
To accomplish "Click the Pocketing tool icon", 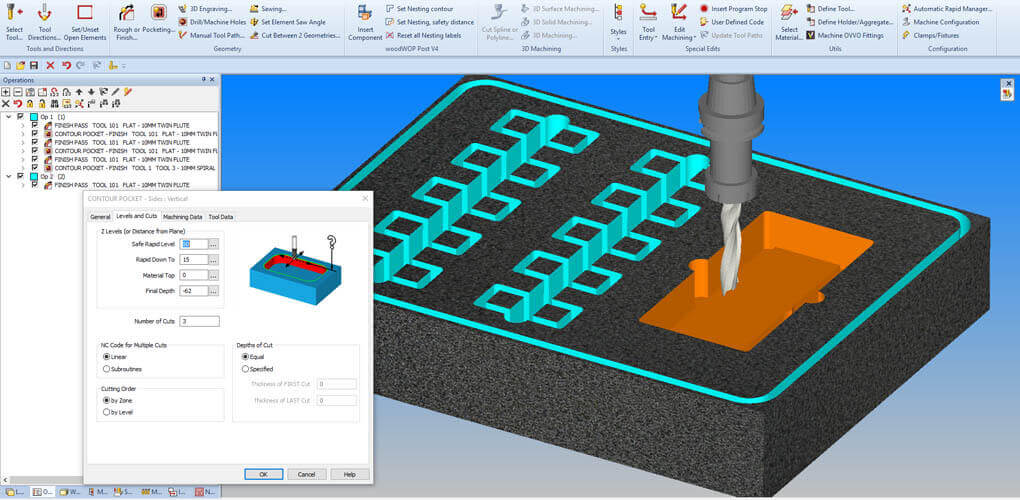I will 158,14.
